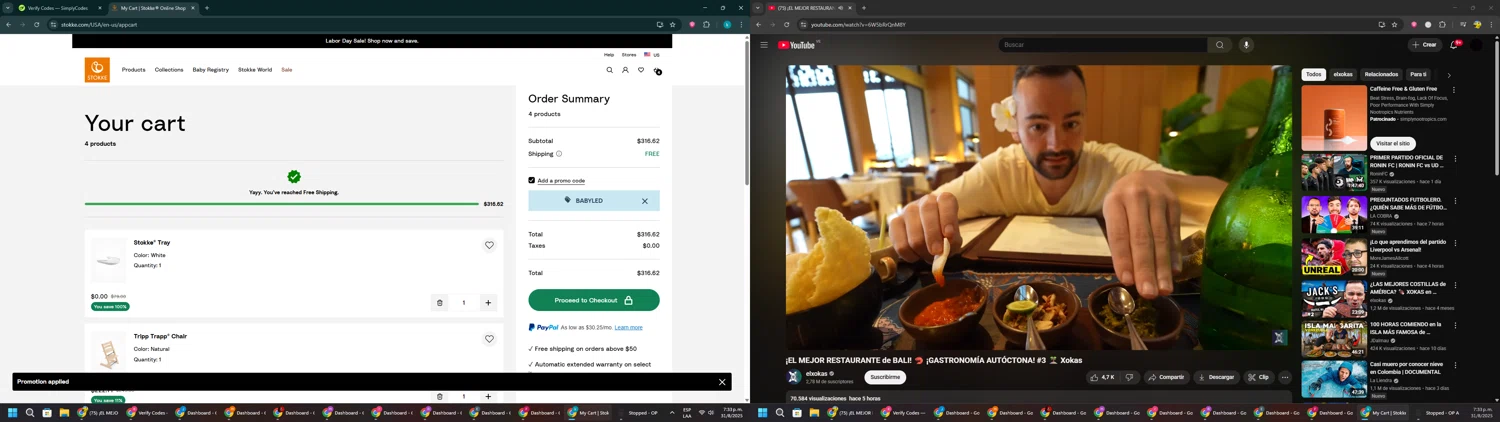Open the Stokke site search icon

pyautogui.click(x=609, y=70)
